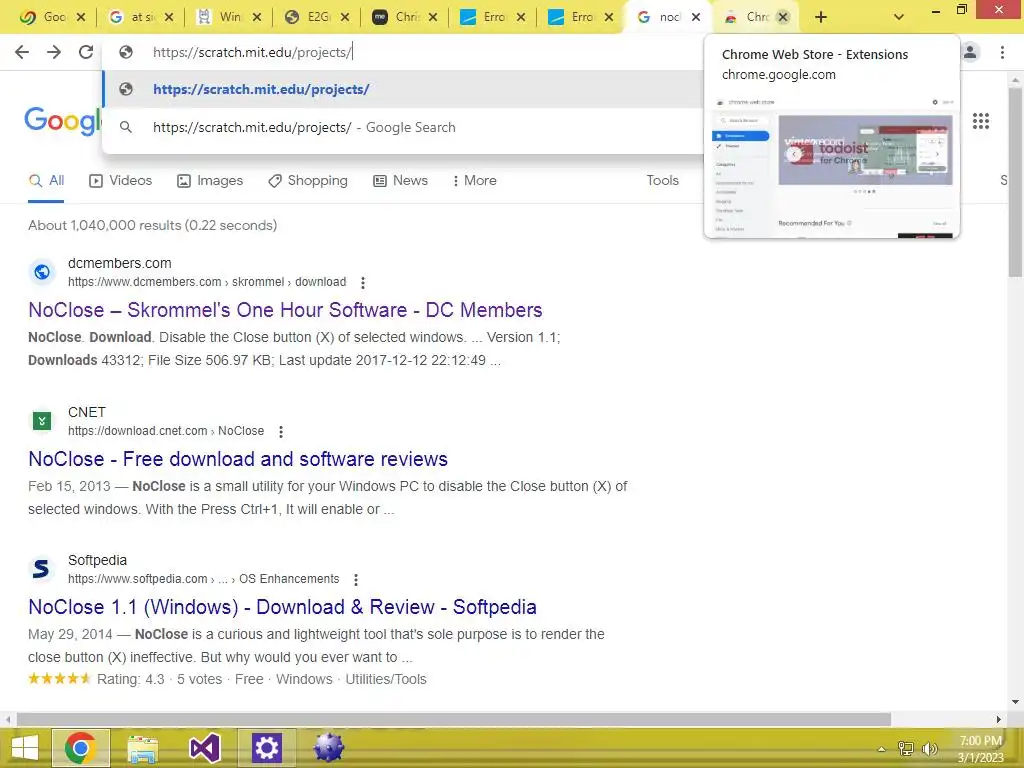The height and width of the screenshot is (768, 1024).
Task: Click the Chrome taskbar icon
Action: [x=80, y=748]
